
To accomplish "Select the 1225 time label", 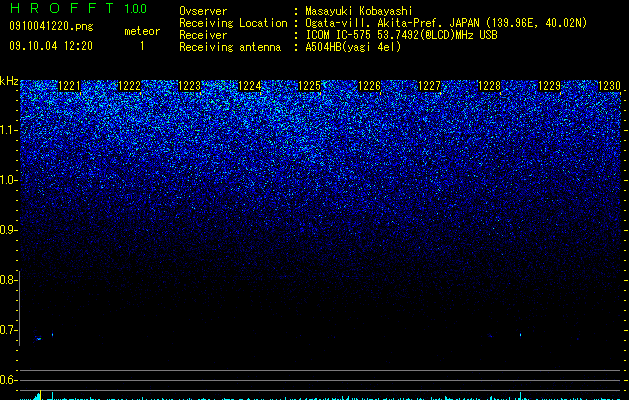I will 310,86.
